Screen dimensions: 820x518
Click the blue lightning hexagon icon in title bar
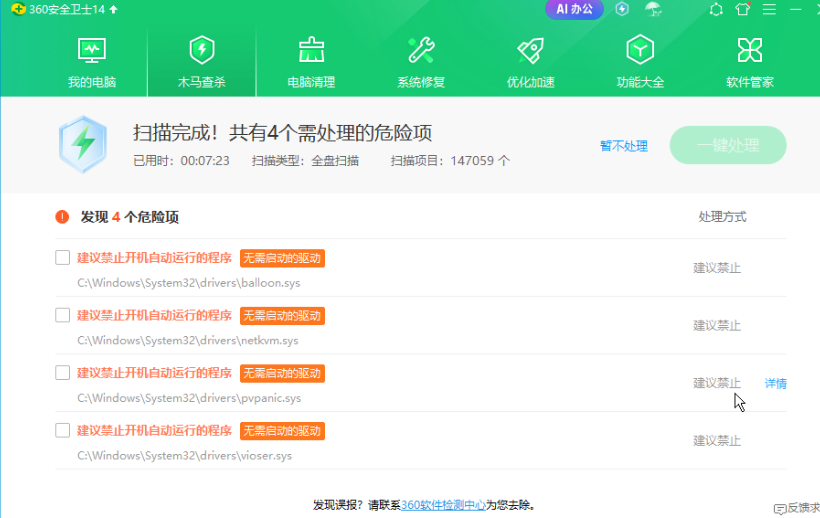click(622, 9)
